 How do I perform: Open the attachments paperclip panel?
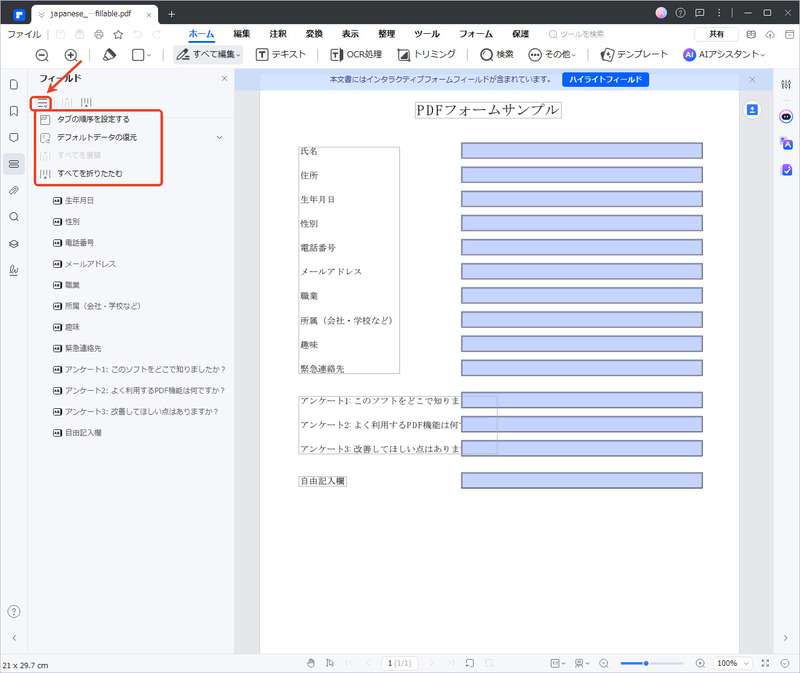(14, 190)
